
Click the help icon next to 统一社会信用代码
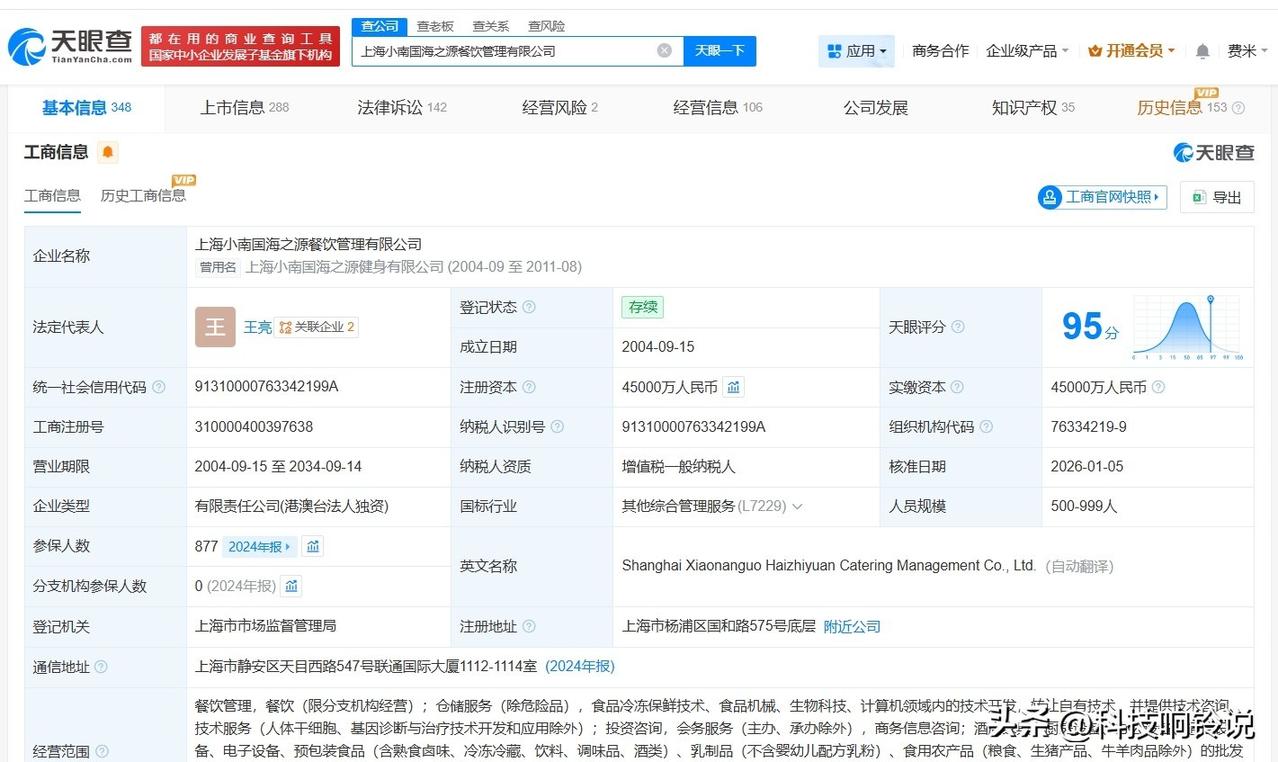158,387
